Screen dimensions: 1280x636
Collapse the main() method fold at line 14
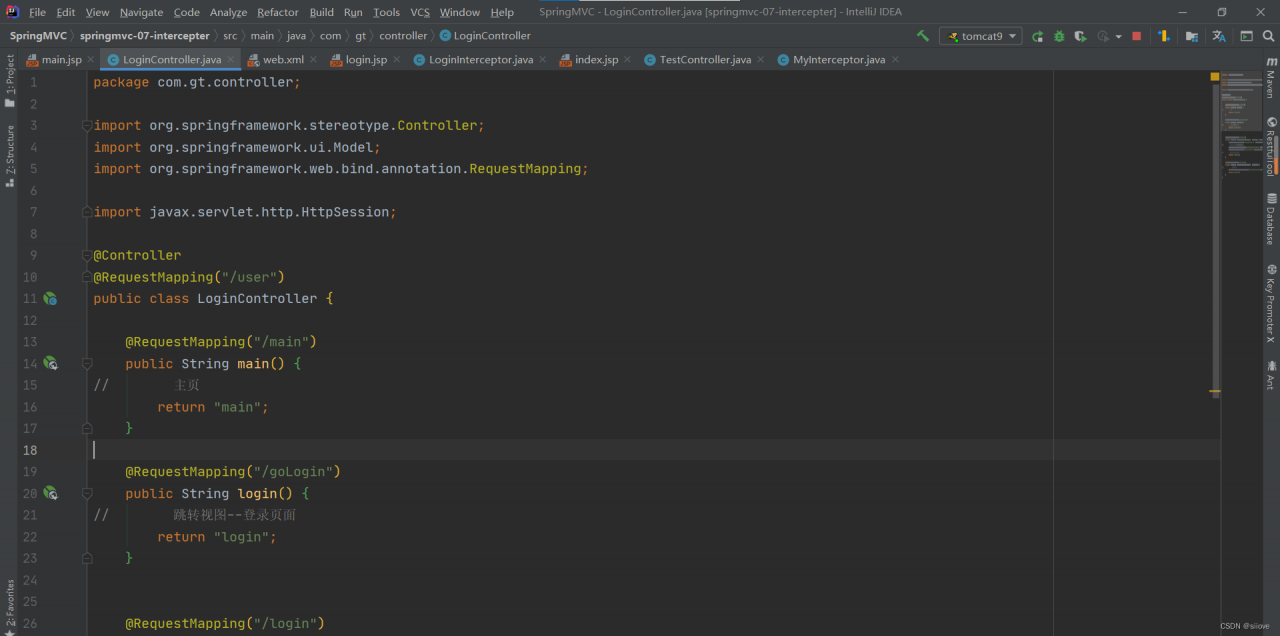click(x=87, y=364)
